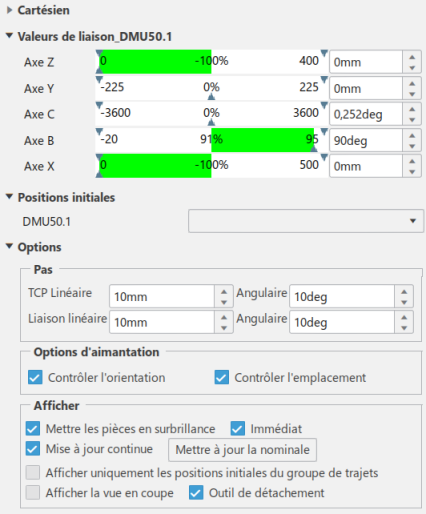Screen dimensions: 426x514
Task: Open the DMU50.1 positions initiales dropdown
Action: click(306, 221)
